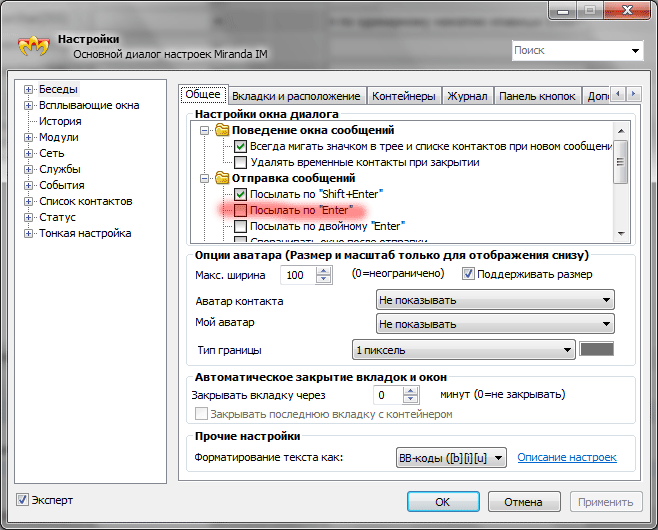Expand Тонкая настройка tree node
The height and width of the screenshot is (530, 658).
click(28, 233)
